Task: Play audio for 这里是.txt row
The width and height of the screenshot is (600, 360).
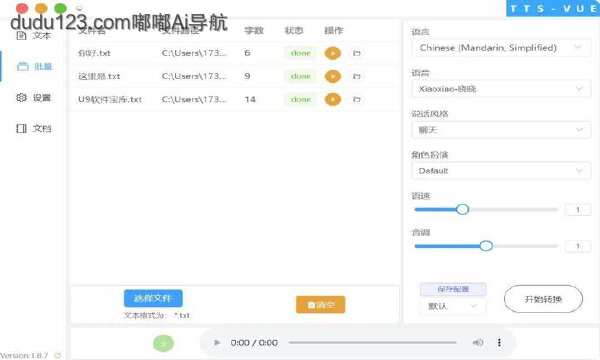Action: (333, 77)
